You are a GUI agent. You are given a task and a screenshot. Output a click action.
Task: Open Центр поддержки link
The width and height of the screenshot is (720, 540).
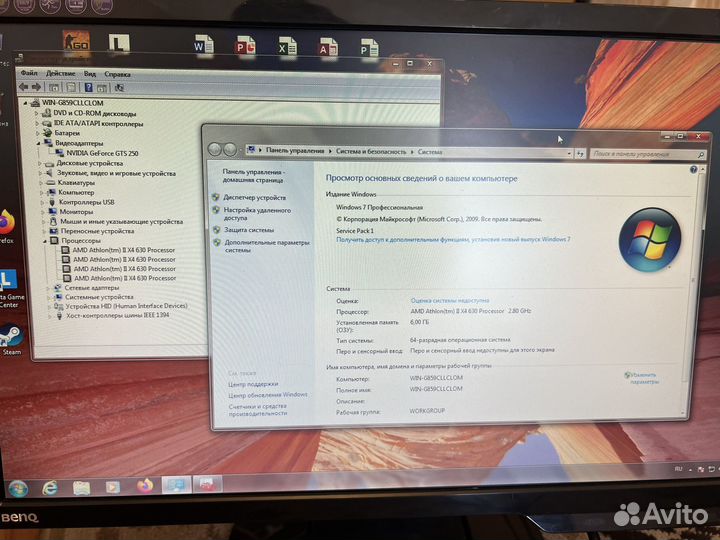253,384
